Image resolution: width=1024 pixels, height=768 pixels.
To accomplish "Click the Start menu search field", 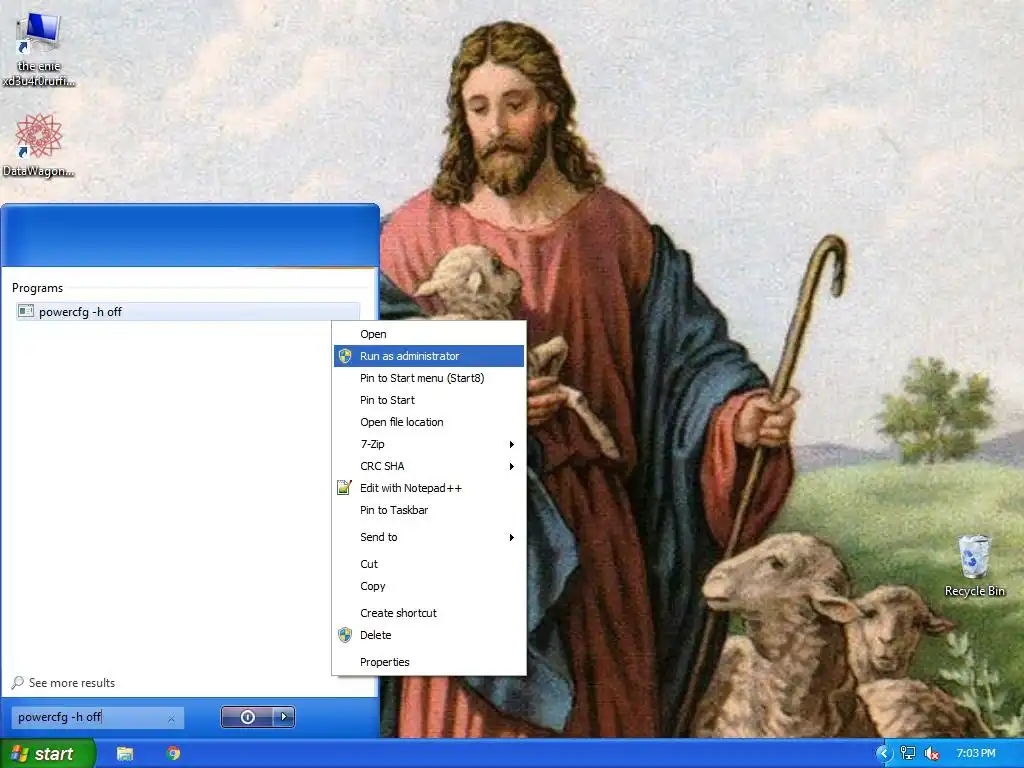I will (98, 717).
